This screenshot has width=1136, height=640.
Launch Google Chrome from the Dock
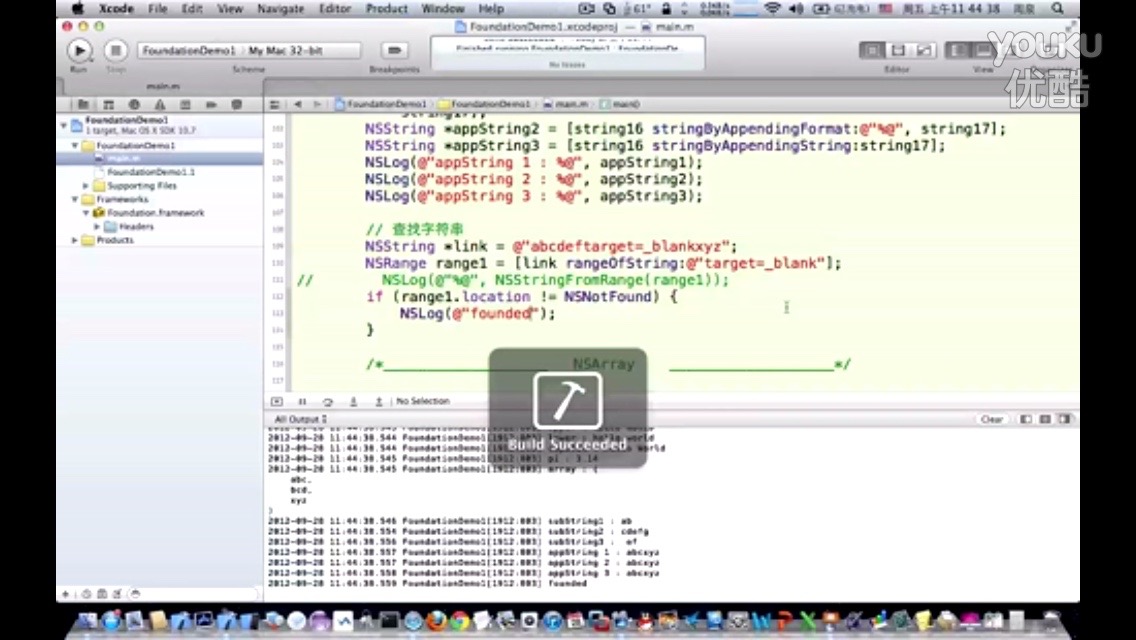click(459, 620)
